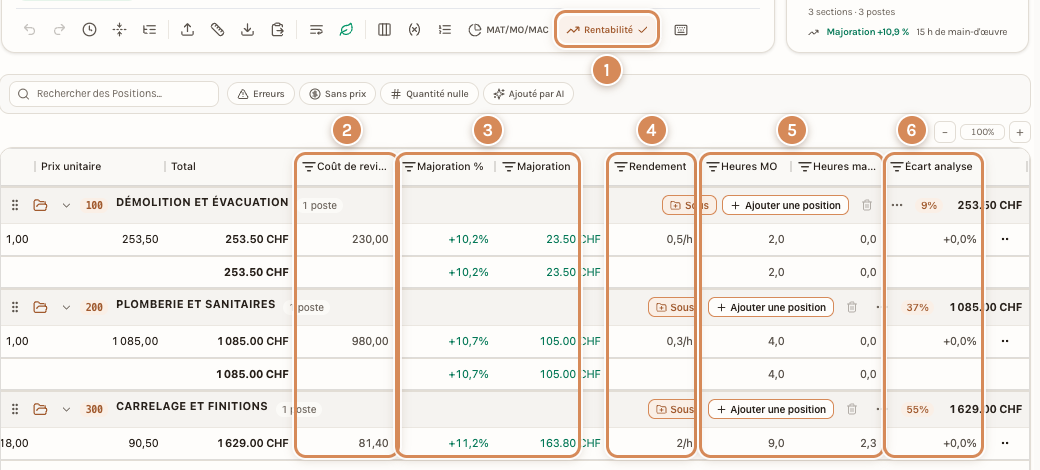Add a position to section 100
This screenshot has width=1040, height=470.
click(x=786, y=206)
